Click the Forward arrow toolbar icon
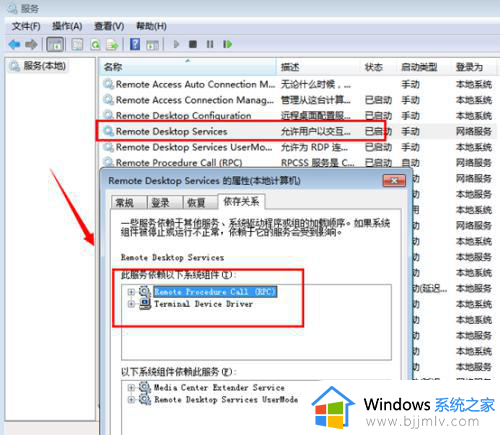This screenshot has width=500, height=435. 32,44
